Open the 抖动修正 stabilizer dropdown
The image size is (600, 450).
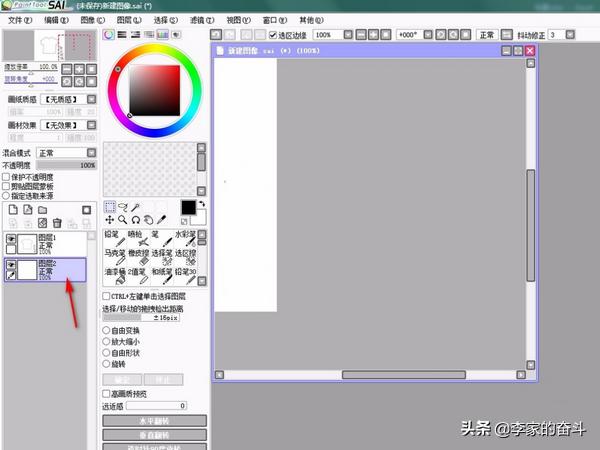pyautogui.click(x=570, y=35)
